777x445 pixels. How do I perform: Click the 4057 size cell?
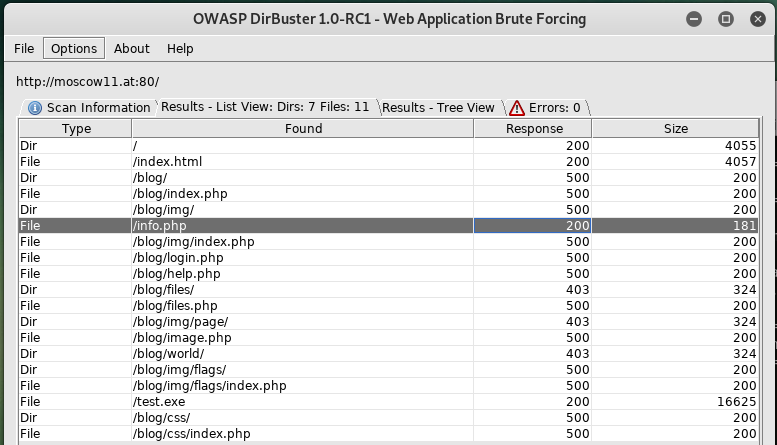(675, 162)
